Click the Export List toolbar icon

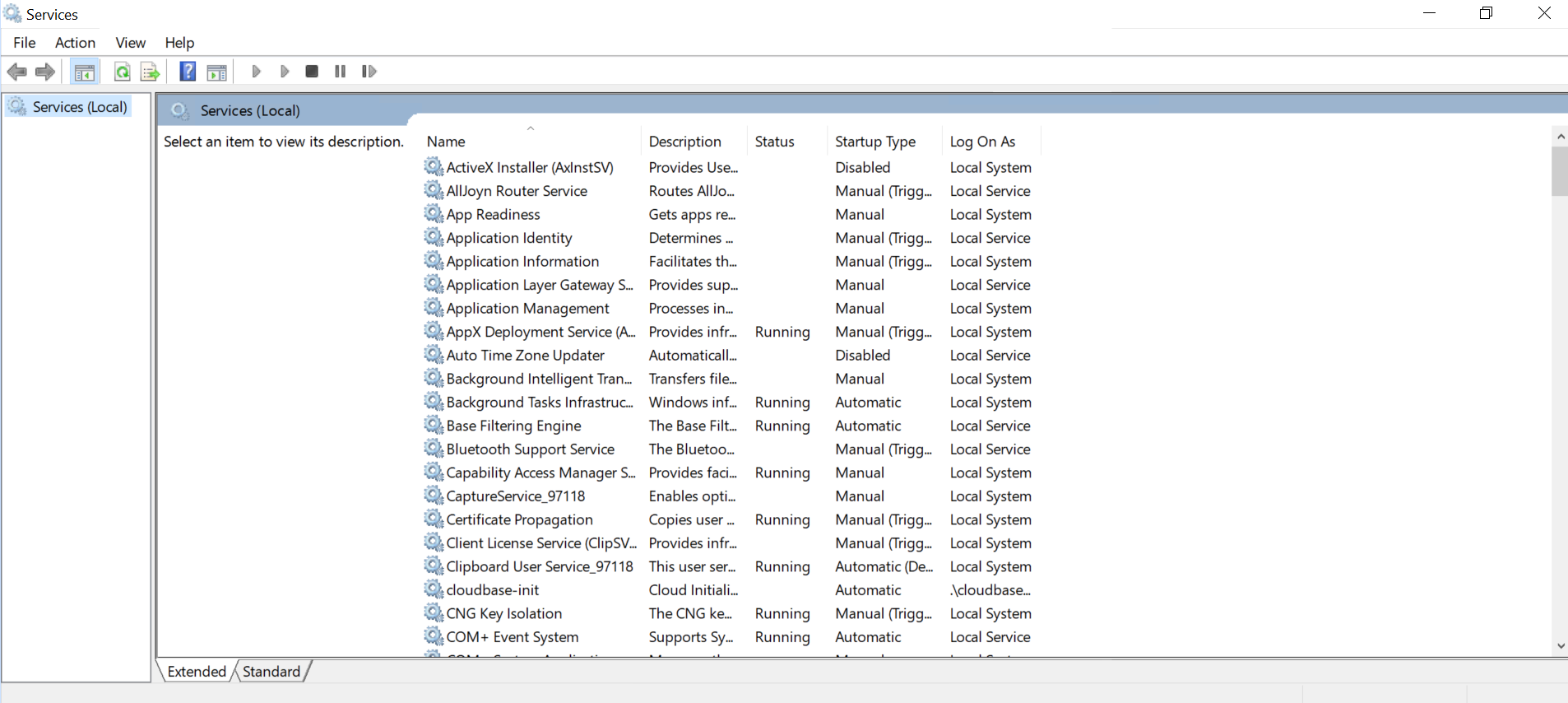tap(150, 72)
